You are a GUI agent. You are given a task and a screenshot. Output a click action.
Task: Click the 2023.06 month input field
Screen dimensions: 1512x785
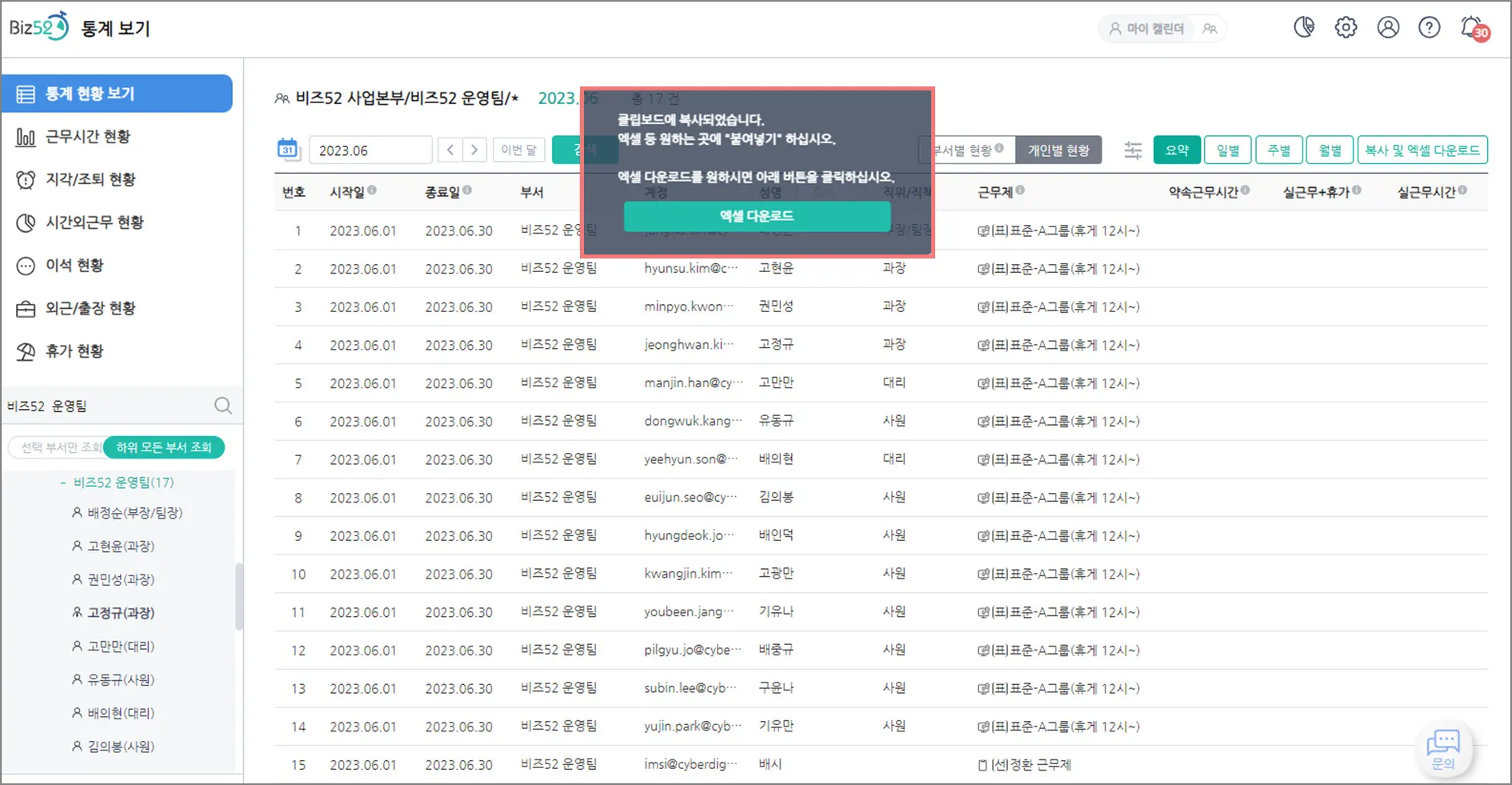click(370, 150)
